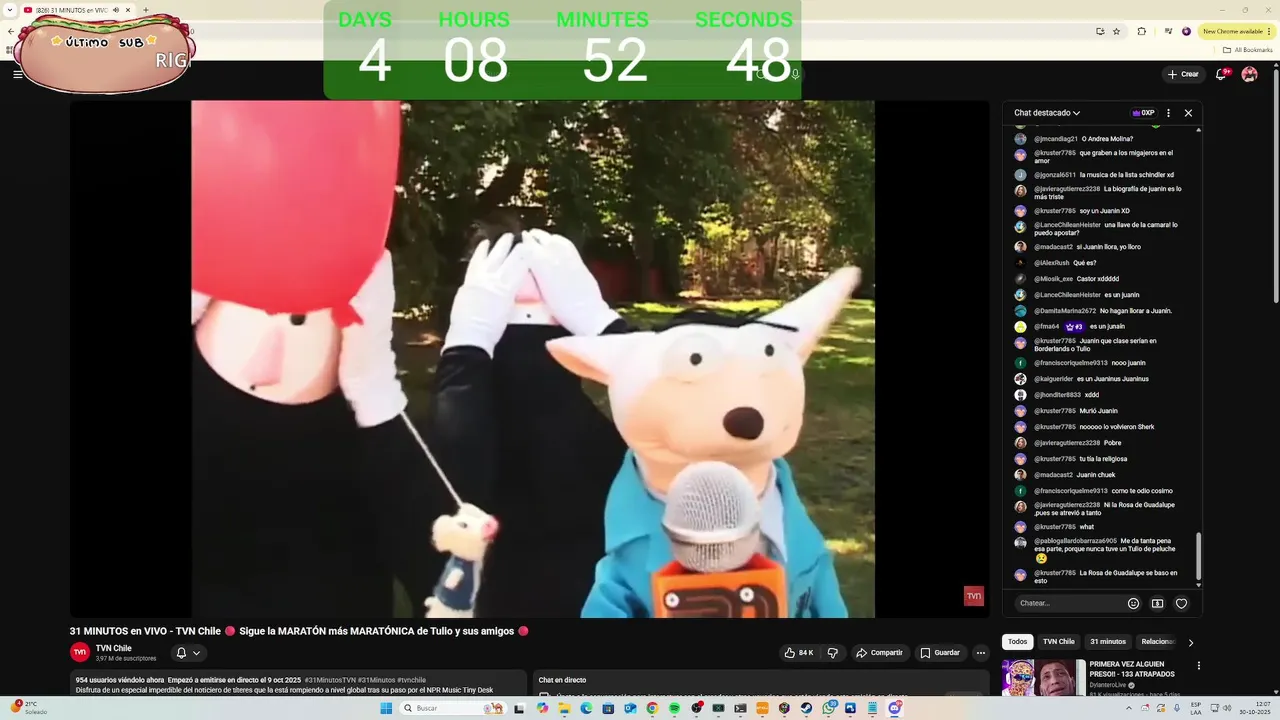Open the taskbar weather widget showing 21°C
Image resolution: width=1280 pixels, height=720 pixels.
point(28,708)
